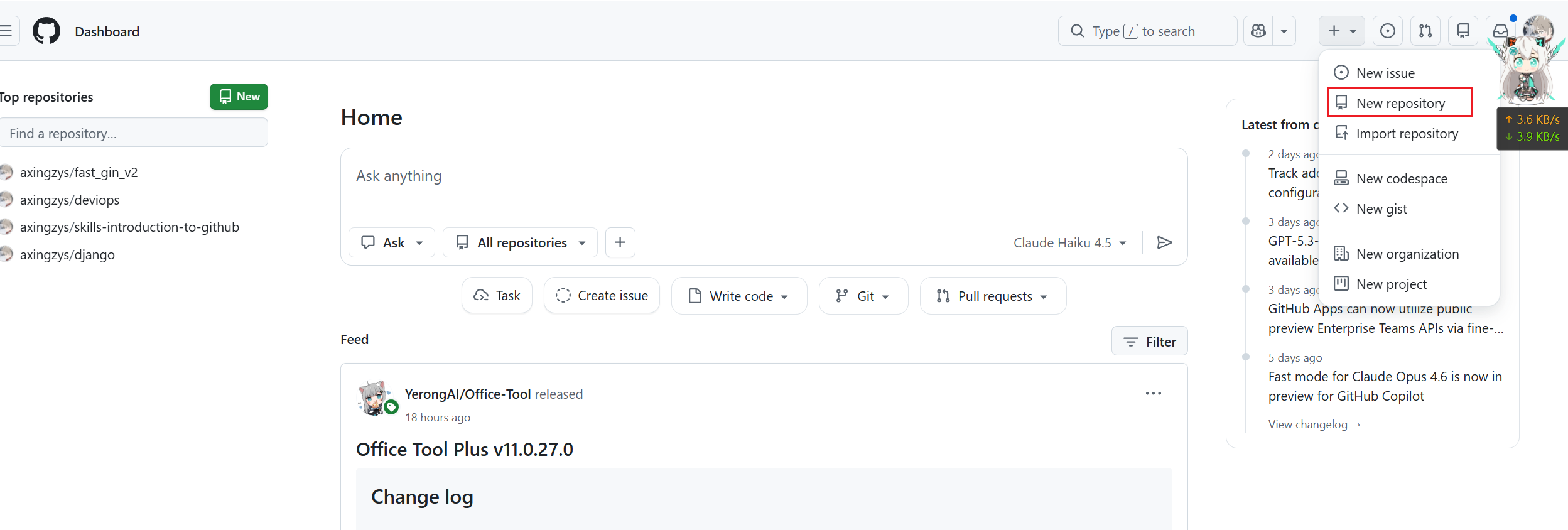The image size is (1568, 530).
Task: Click the green New repository button
Action: click(239, 97)
